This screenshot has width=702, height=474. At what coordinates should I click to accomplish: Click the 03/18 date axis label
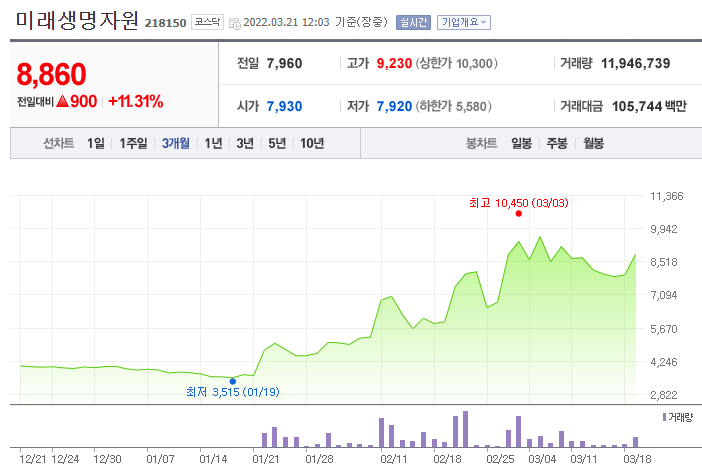click(x=638, y=459)
